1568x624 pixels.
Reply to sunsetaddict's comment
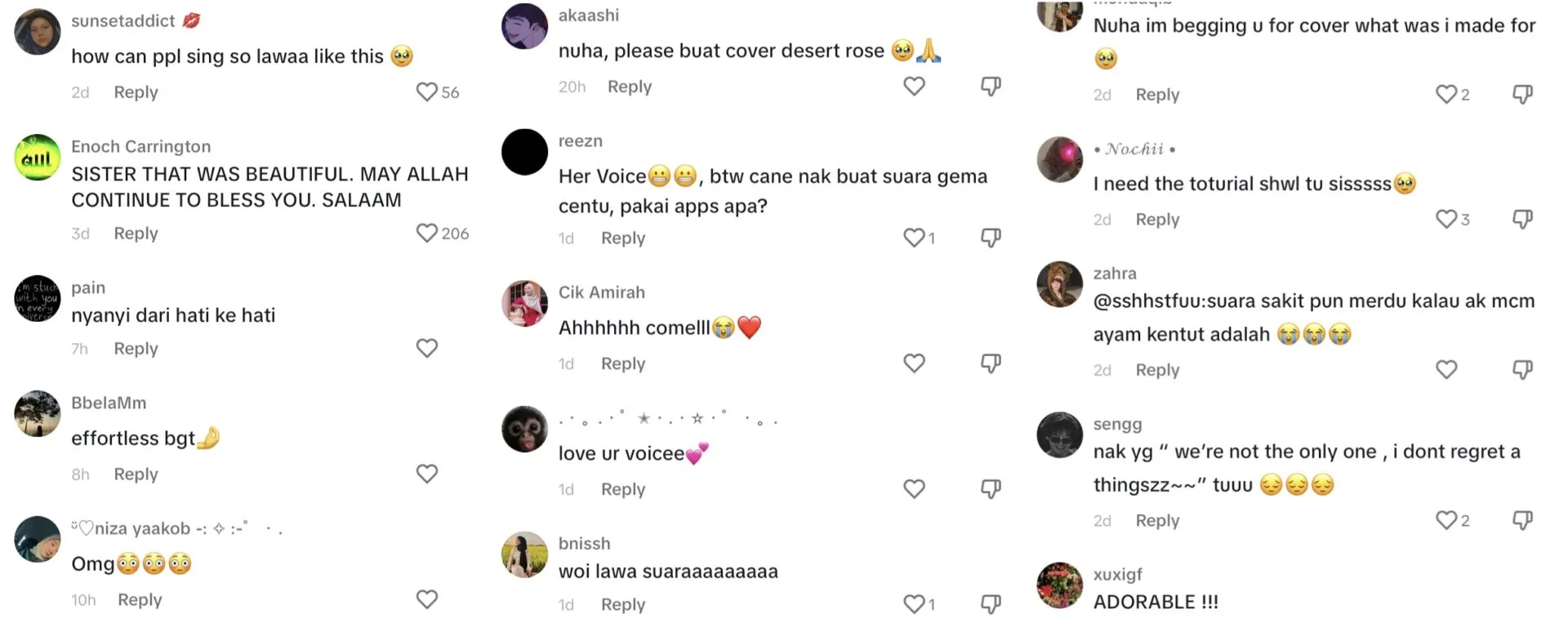click(x=136, y=92)
